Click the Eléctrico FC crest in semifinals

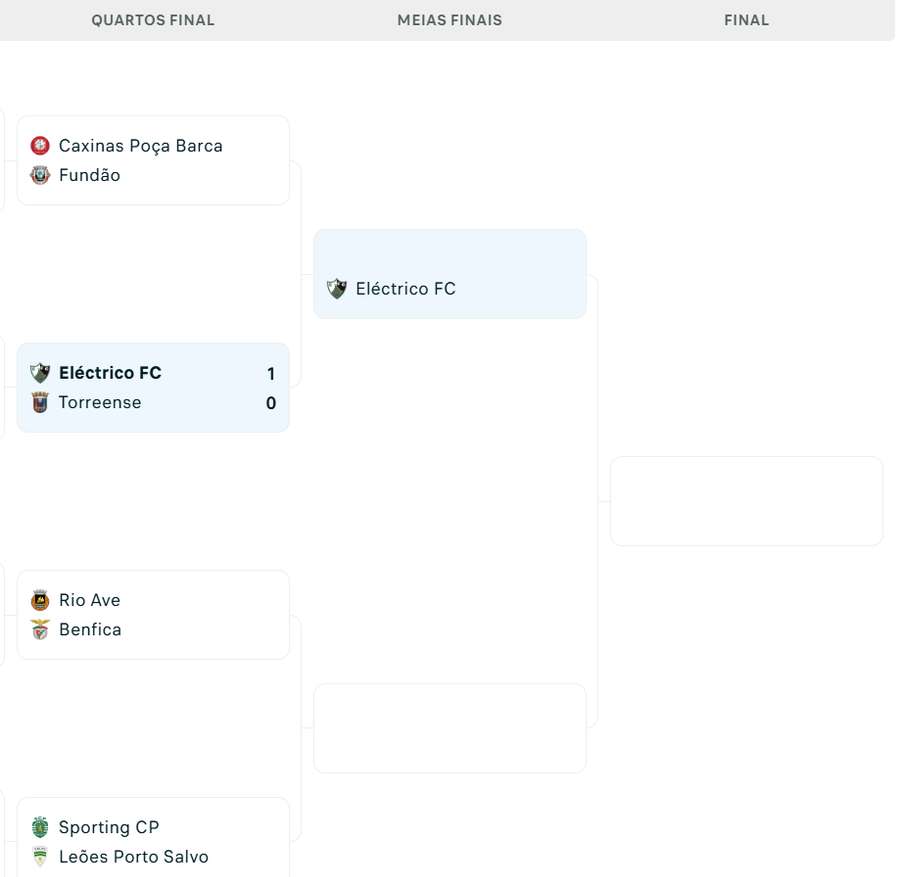pos(336,288)
